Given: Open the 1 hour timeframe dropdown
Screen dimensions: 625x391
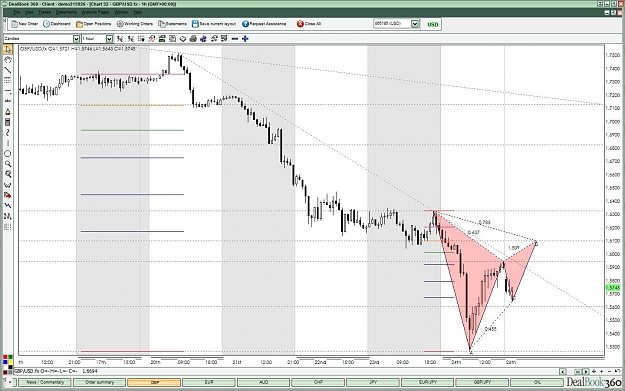Looking at the screenshot, I should 109,39.
